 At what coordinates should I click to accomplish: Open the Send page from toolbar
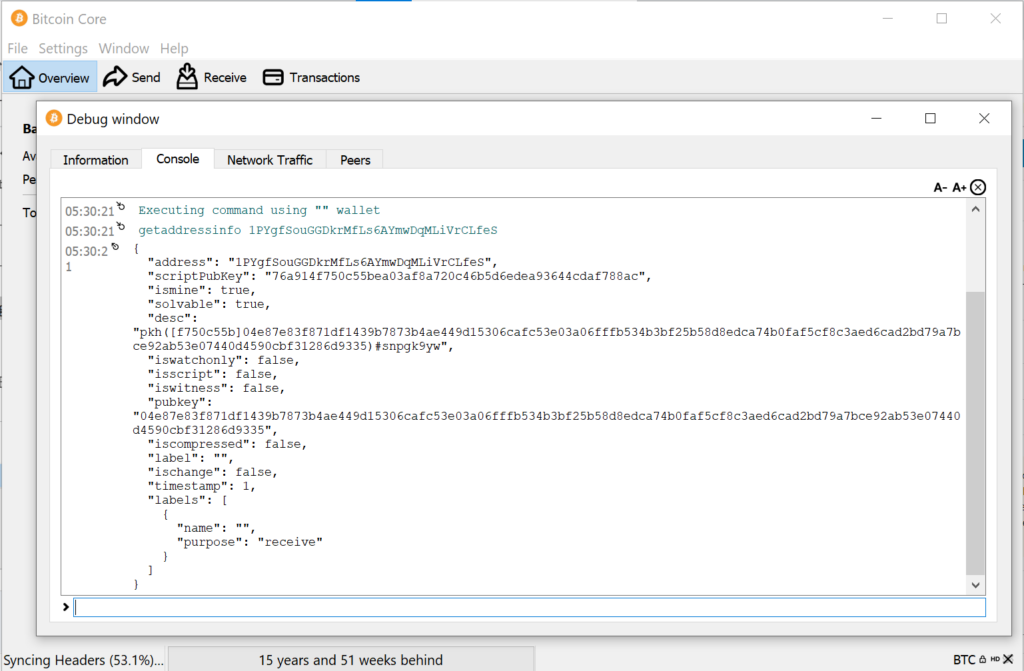click(x=132, y=77)
